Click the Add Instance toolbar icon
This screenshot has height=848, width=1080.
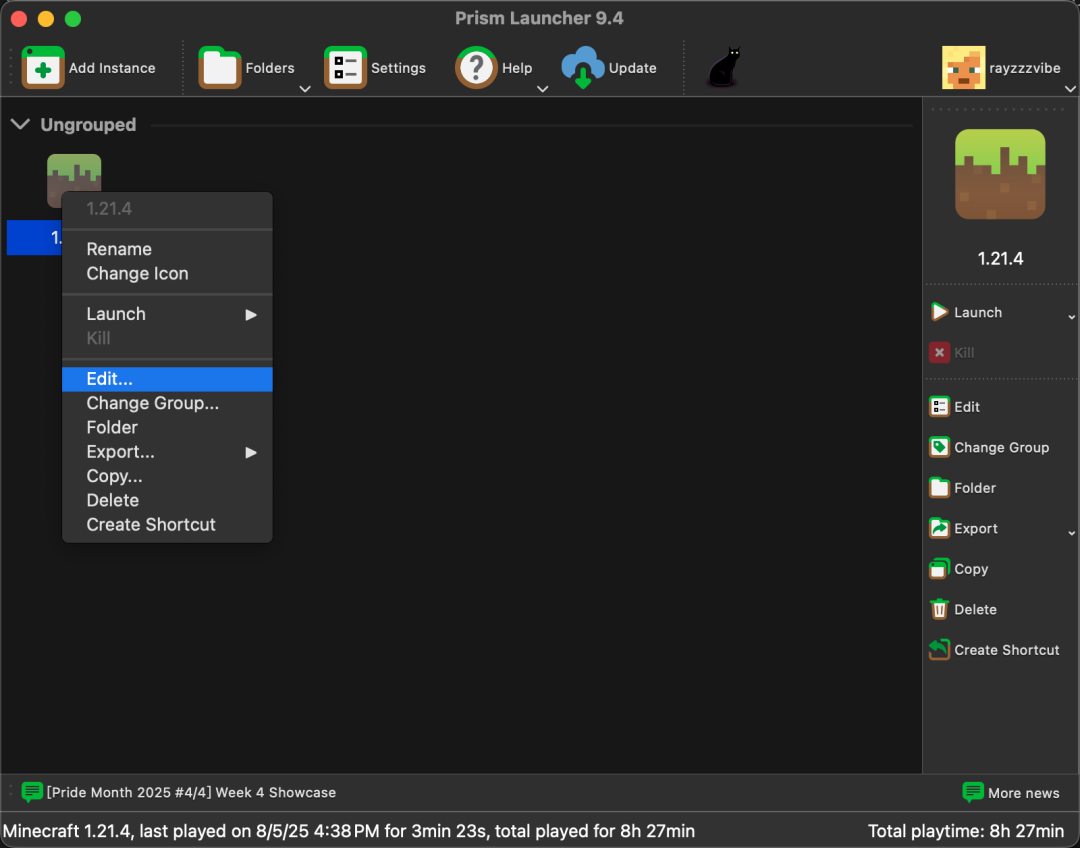click(43, 68)
